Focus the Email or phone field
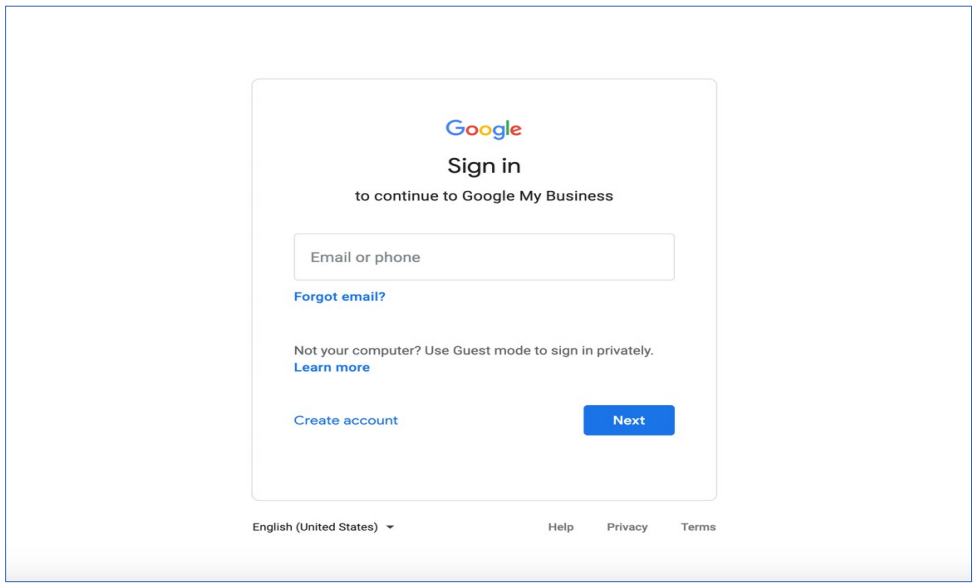Viewport: 974px width, 584px height. coord(484,257)
